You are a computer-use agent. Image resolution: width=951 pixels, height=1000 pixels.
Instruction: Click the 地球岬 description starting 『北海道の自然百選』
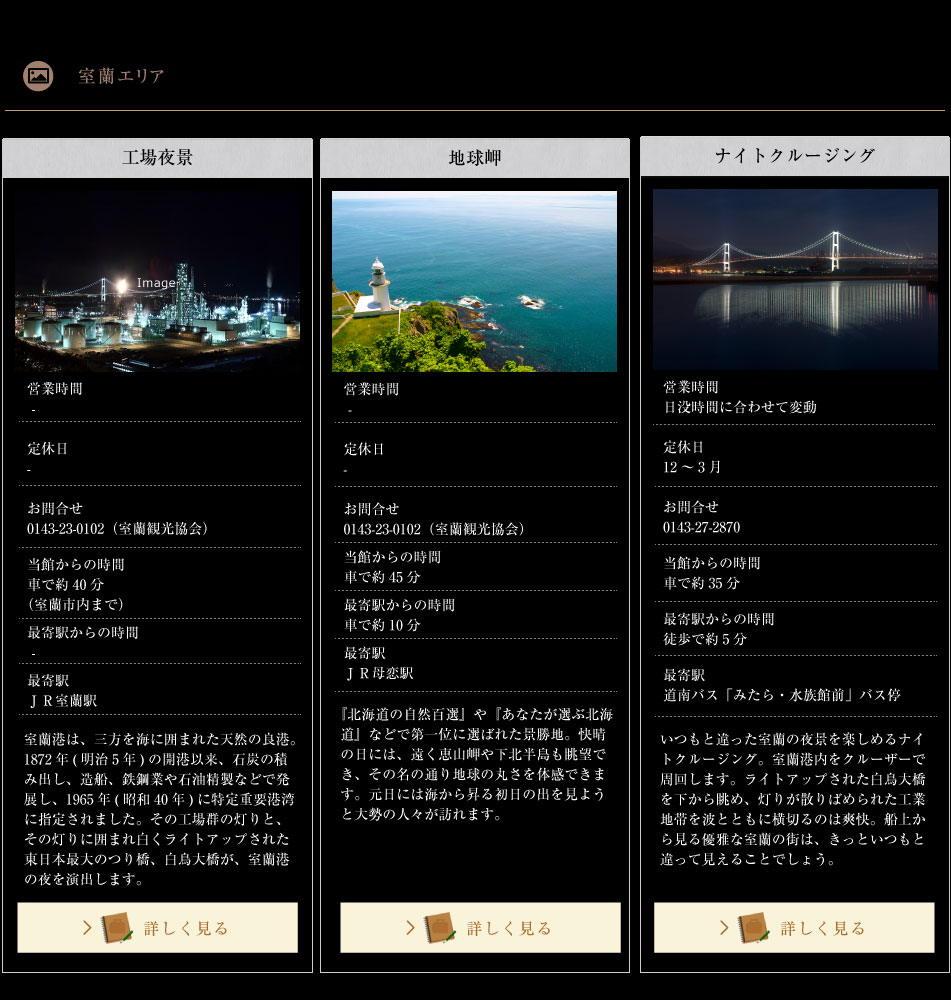click(477, 764)
